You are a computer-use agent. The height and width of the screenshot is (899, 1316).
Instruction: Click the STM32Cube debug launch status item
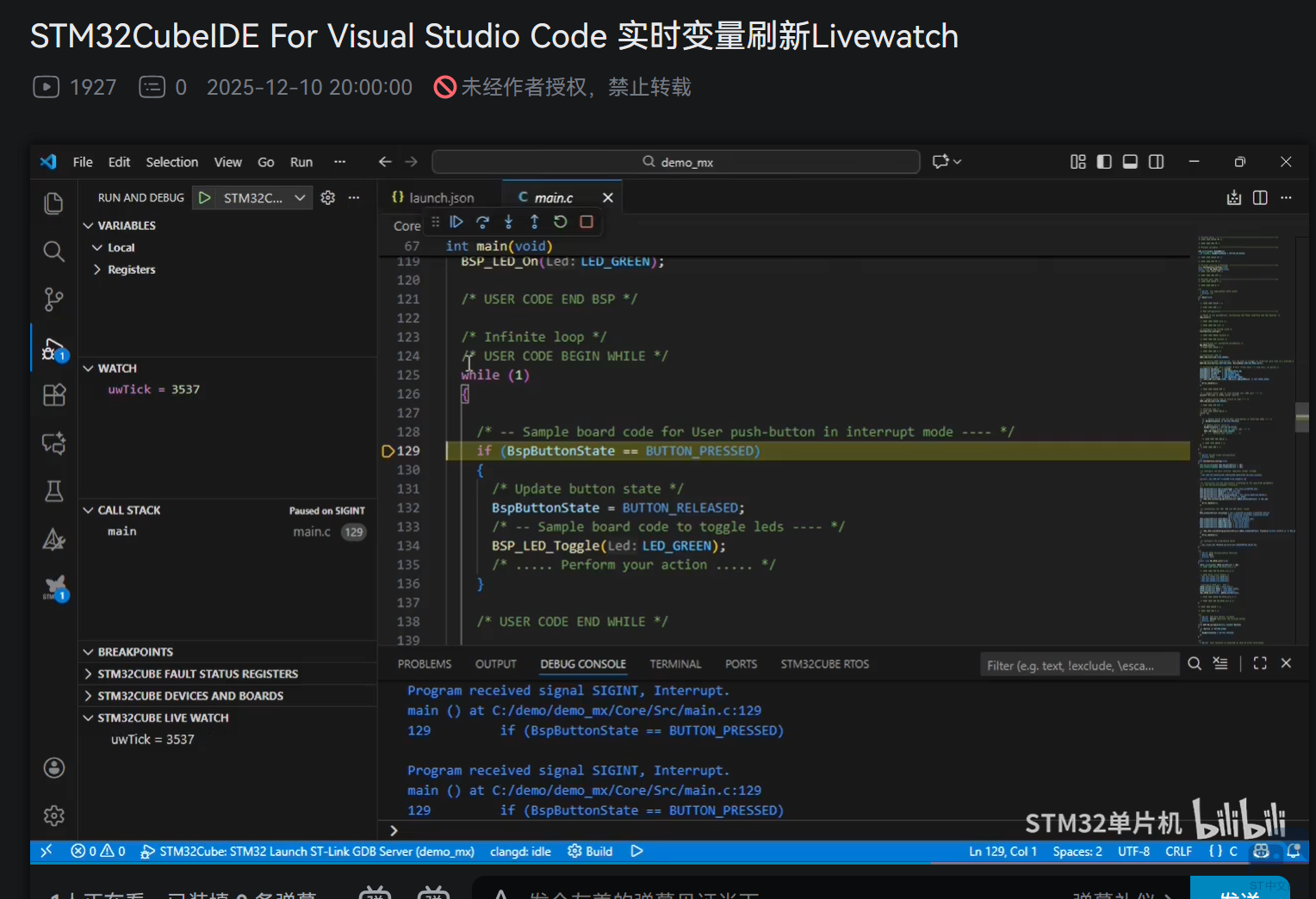[x=307, y=852]
